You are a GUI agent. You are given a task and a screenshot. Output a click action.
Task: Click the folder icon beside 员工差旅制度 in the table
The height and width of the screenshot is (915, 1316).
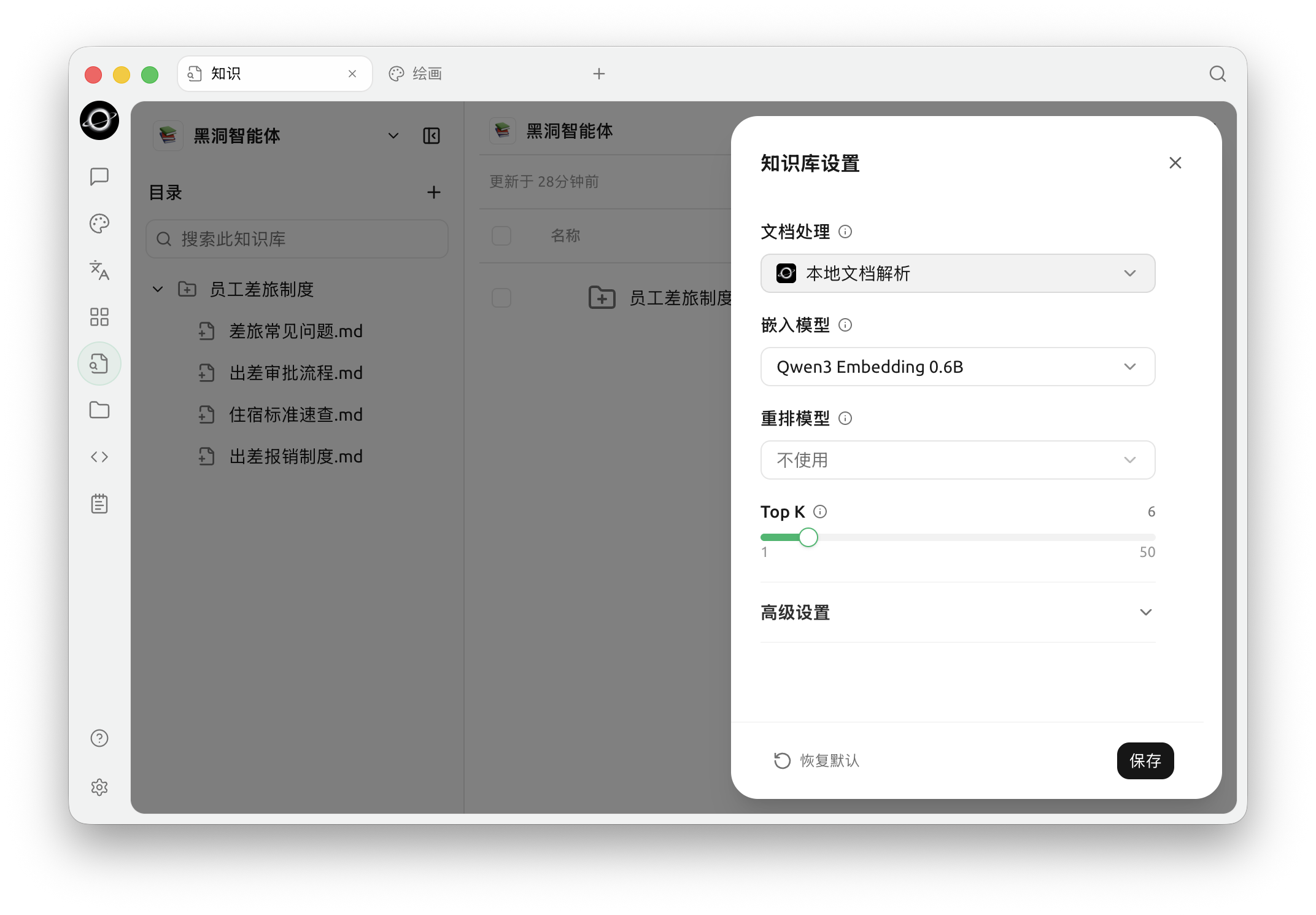coord(602,298)
